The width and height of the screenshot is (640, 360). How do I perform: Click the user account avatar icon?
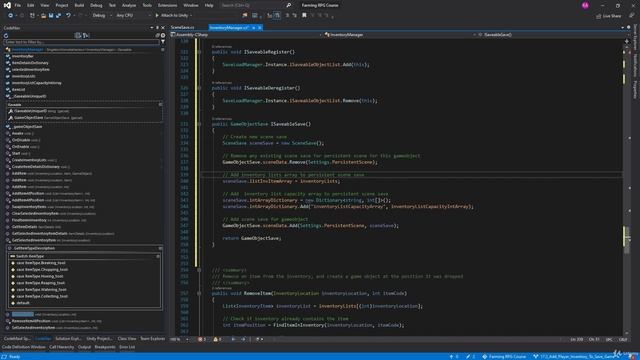tap(585, 5)
